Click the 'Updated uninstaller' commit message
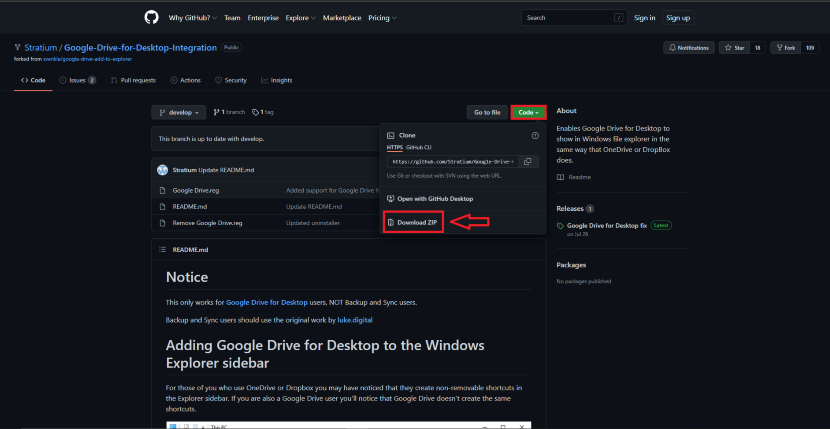Screen dimensions: 830x429 (313, 223)
